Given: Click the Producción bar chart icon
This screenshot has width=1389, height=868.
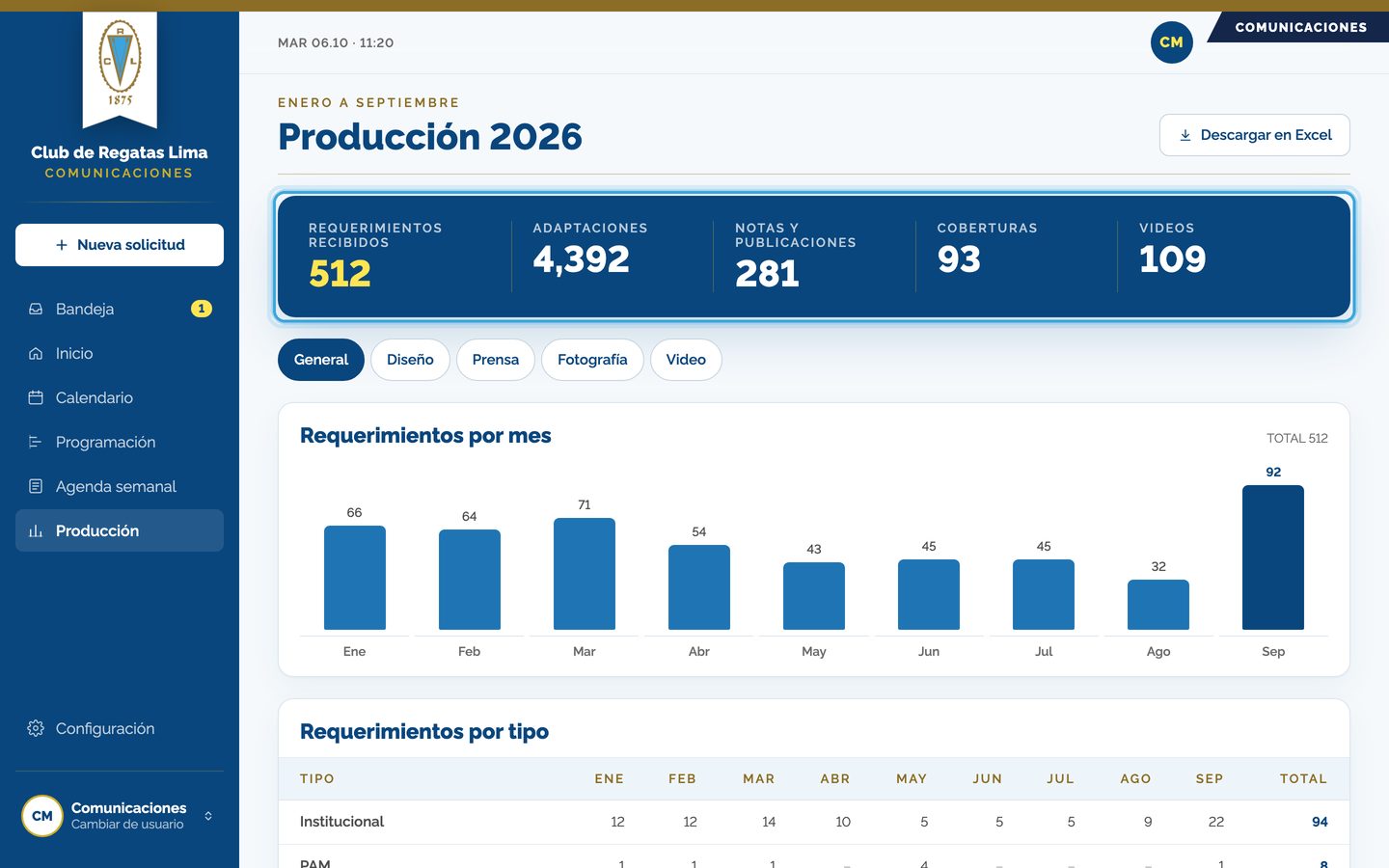Looking at the screenshot, I should click(x=36, y=530).
